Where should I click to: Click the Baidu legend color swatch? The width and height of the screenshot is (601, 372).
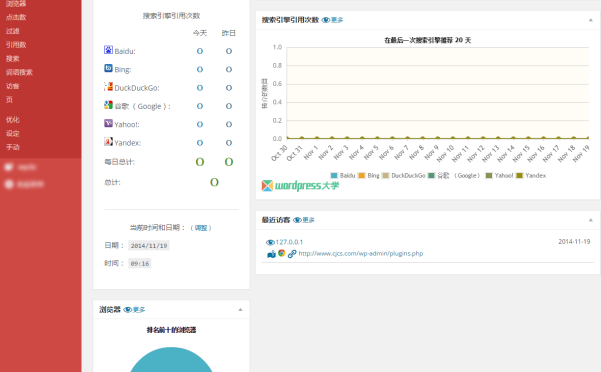(334, 175)
